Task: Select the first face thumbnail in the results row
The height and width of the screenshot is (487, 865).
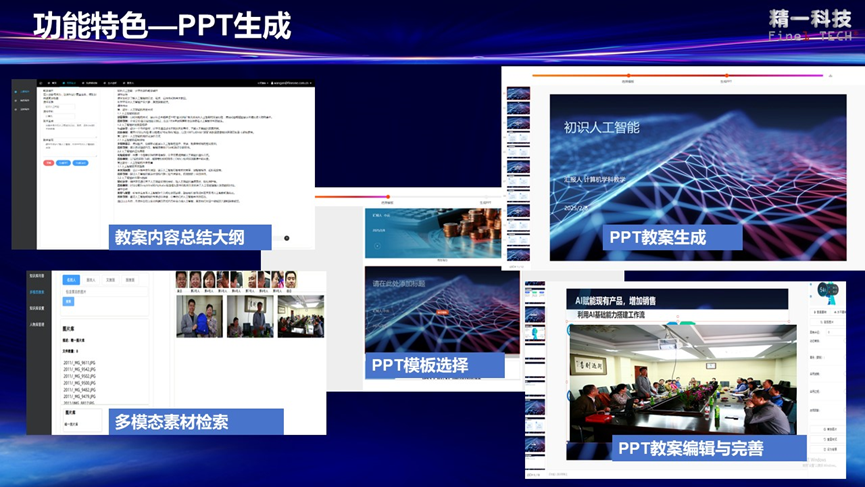Action: pyautogui.click(x=181, y=280)
